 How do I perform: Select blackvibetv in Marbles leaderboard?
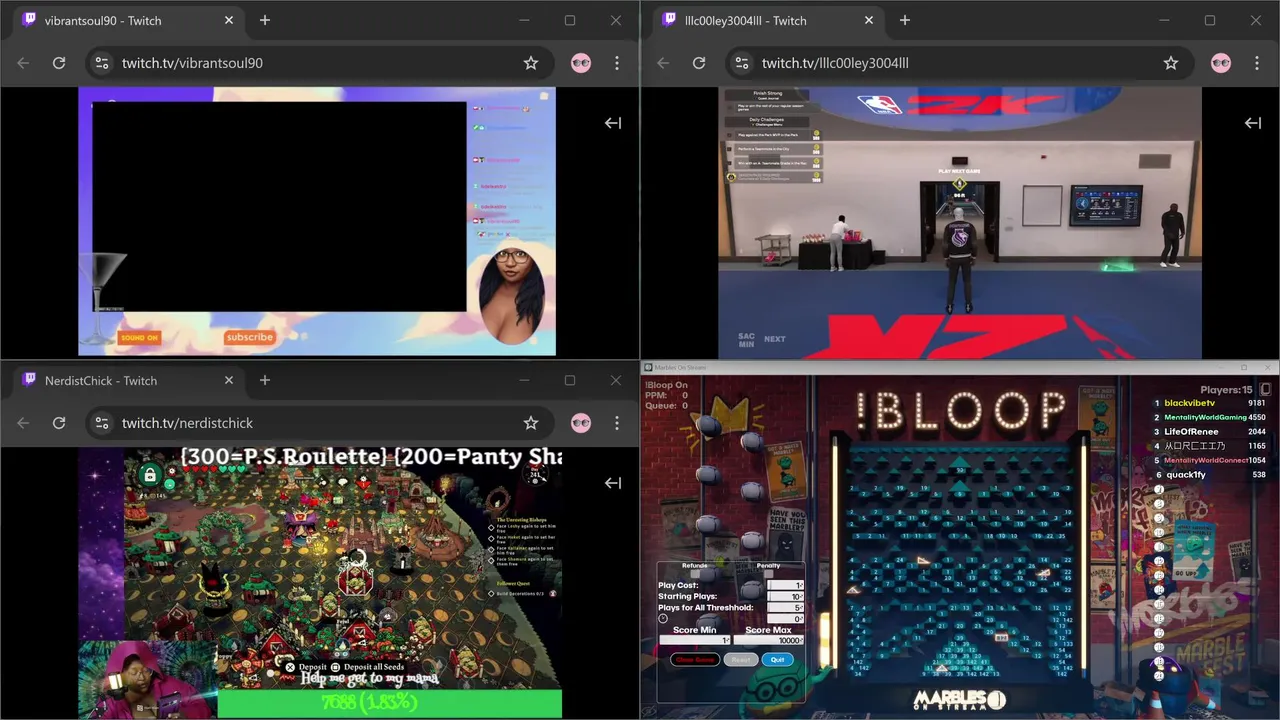pyautogui.click(x=1191, y=403)
